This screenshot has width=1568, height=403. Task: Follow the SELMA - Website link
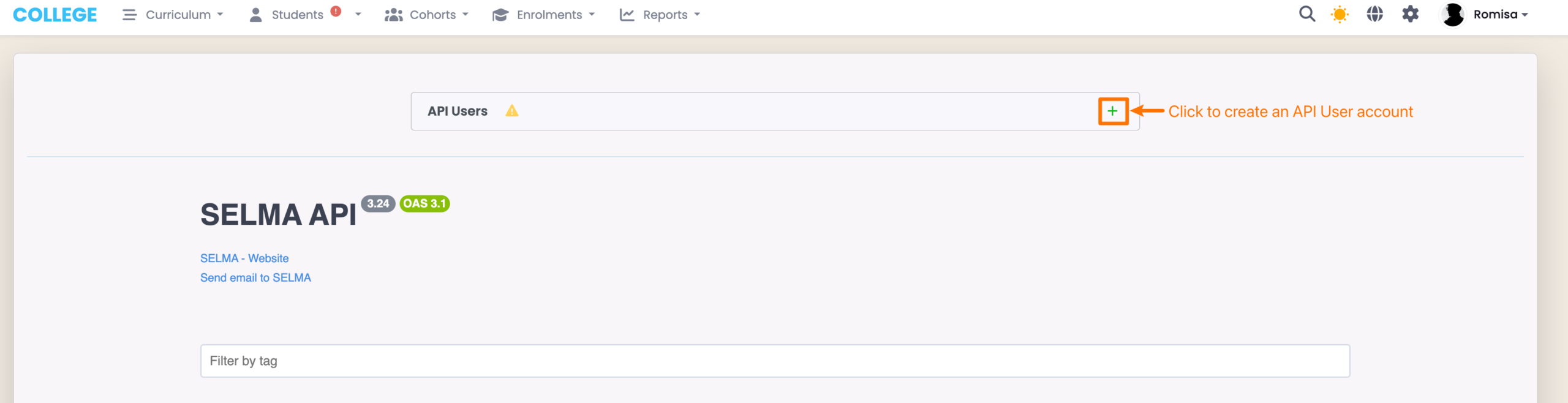tap(244, 258)
